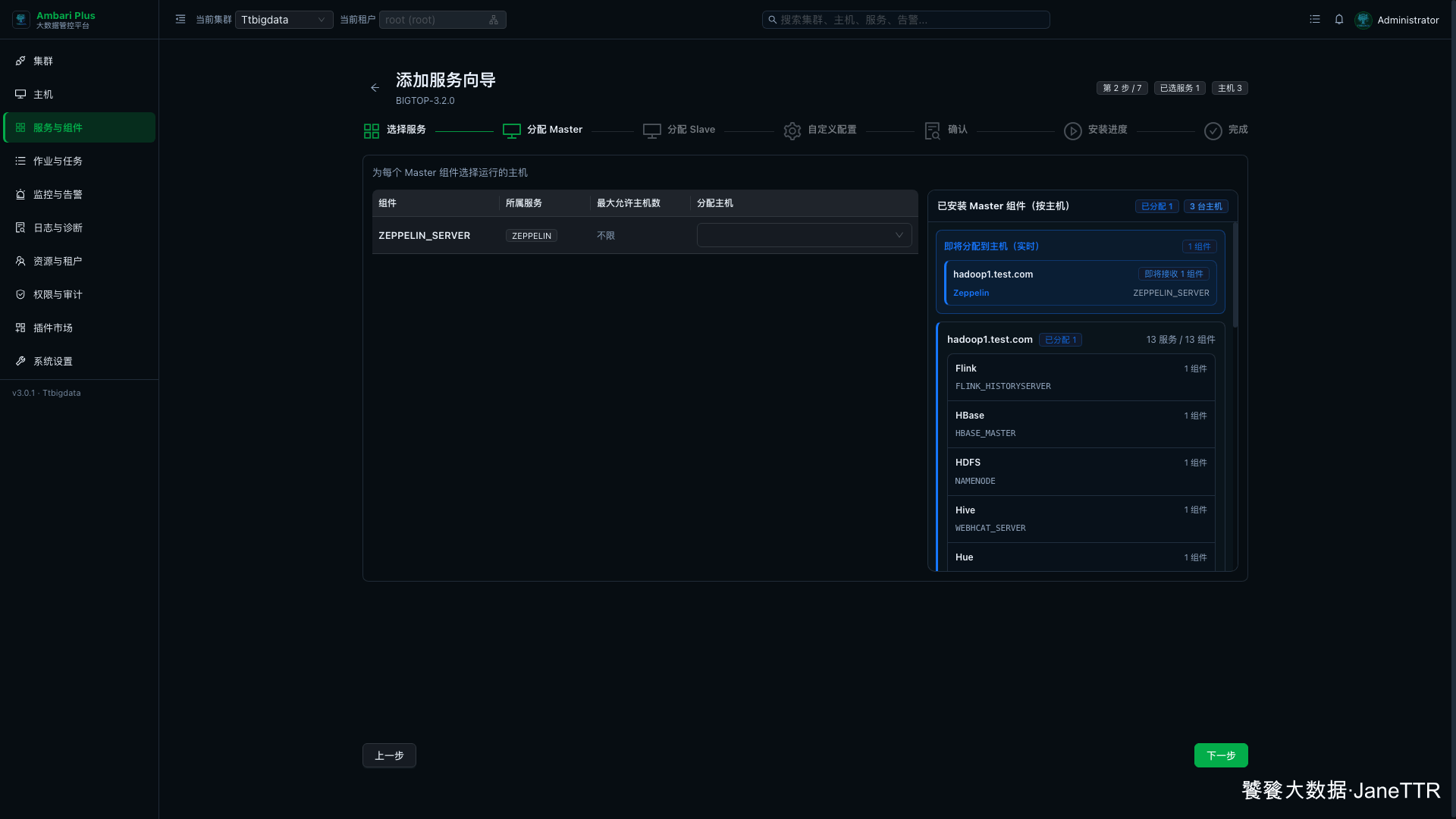Click the 分配 Slave step icon
This screenshot has height=819, width=1456.
652,131
